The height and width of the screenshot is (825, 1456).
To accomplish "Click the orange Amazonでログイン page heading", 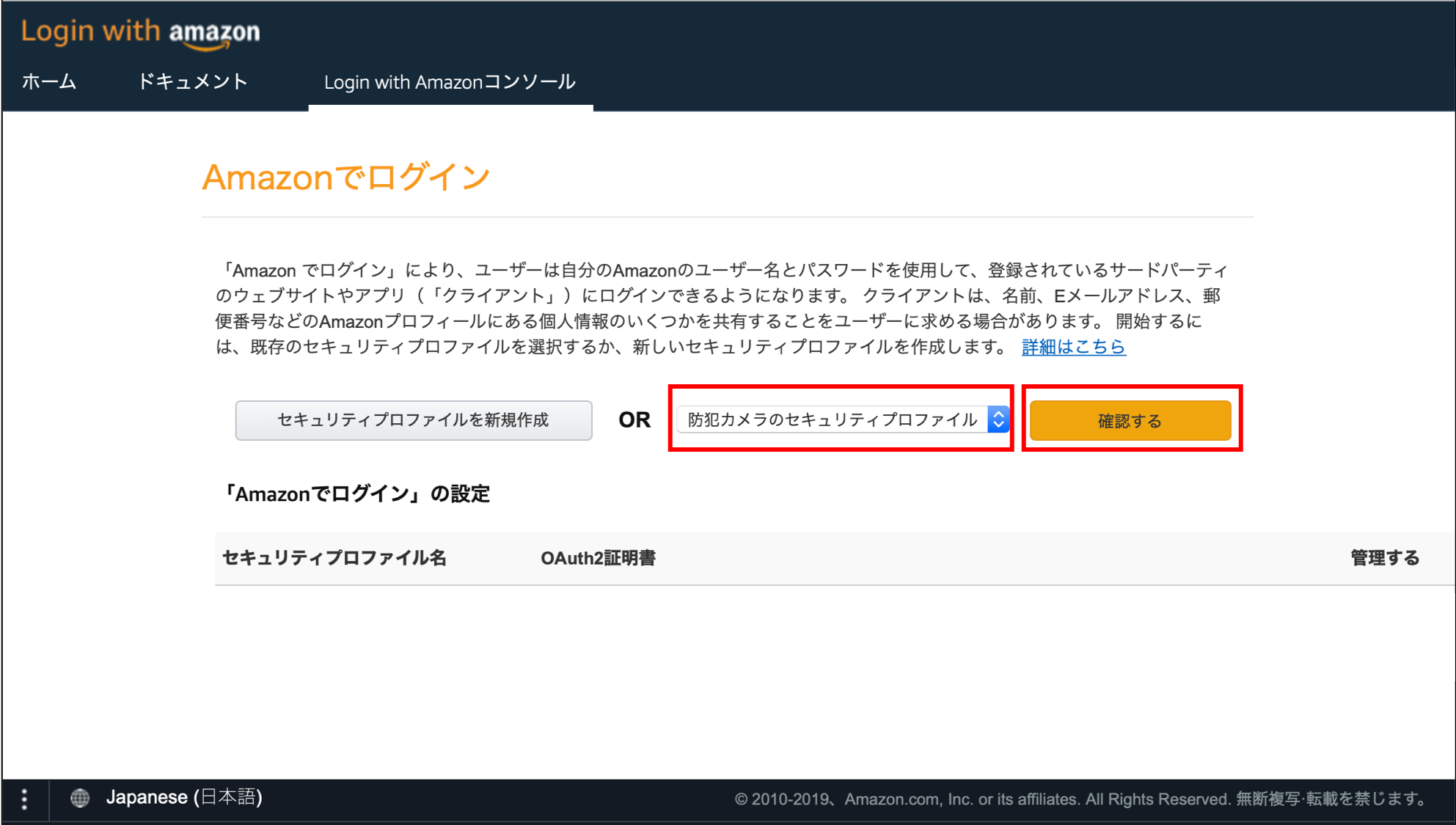I will (346, 177).
